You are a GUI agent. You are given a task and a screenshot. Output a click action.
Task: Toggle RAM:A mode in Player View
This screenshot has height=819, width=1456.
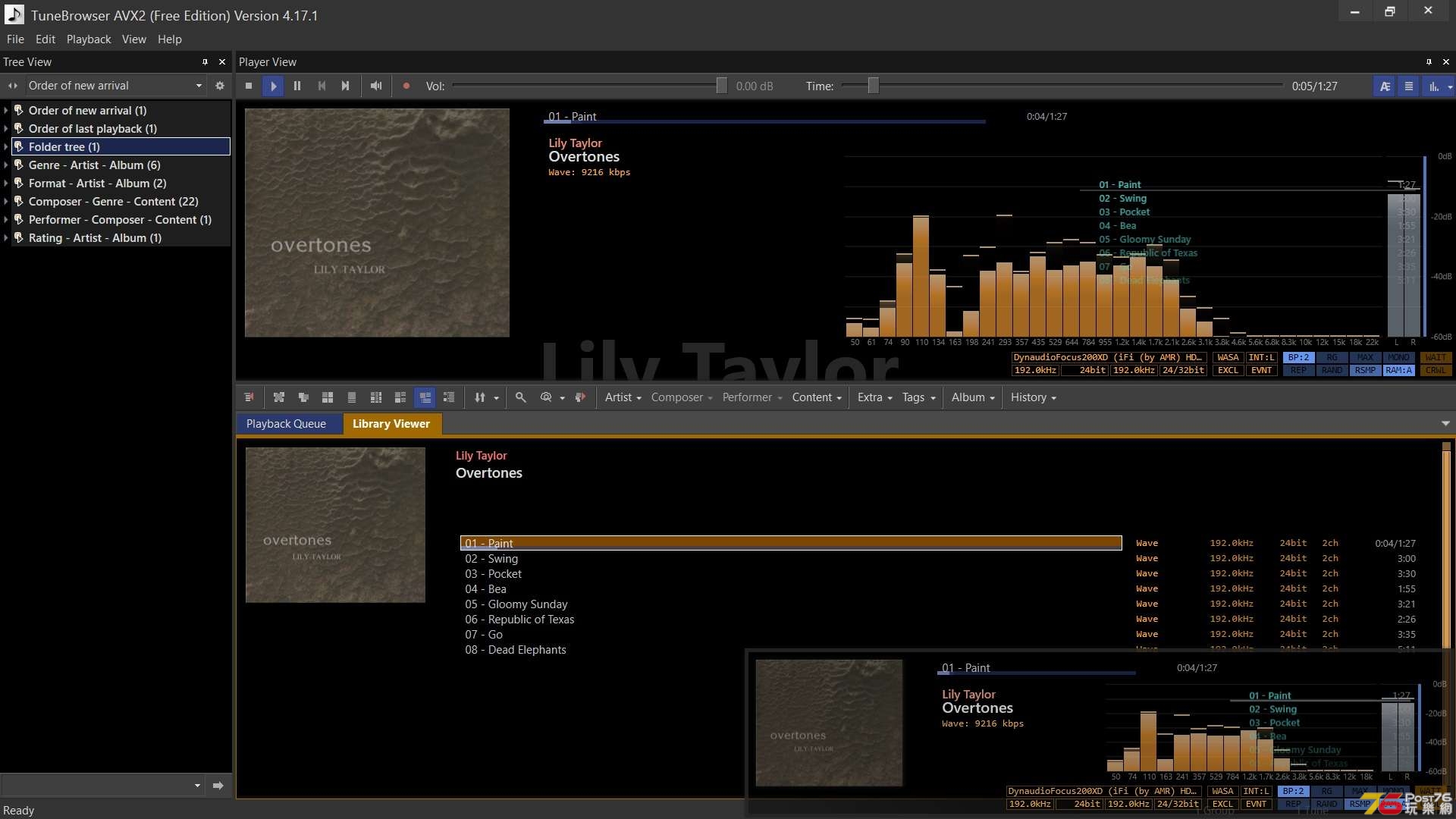pyautogui.click(x=1398, y=371)
